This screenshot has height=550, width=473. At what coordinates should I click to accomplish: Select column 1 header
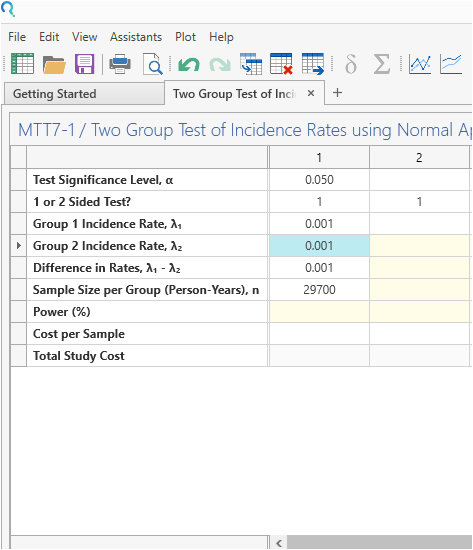point(319,157)
